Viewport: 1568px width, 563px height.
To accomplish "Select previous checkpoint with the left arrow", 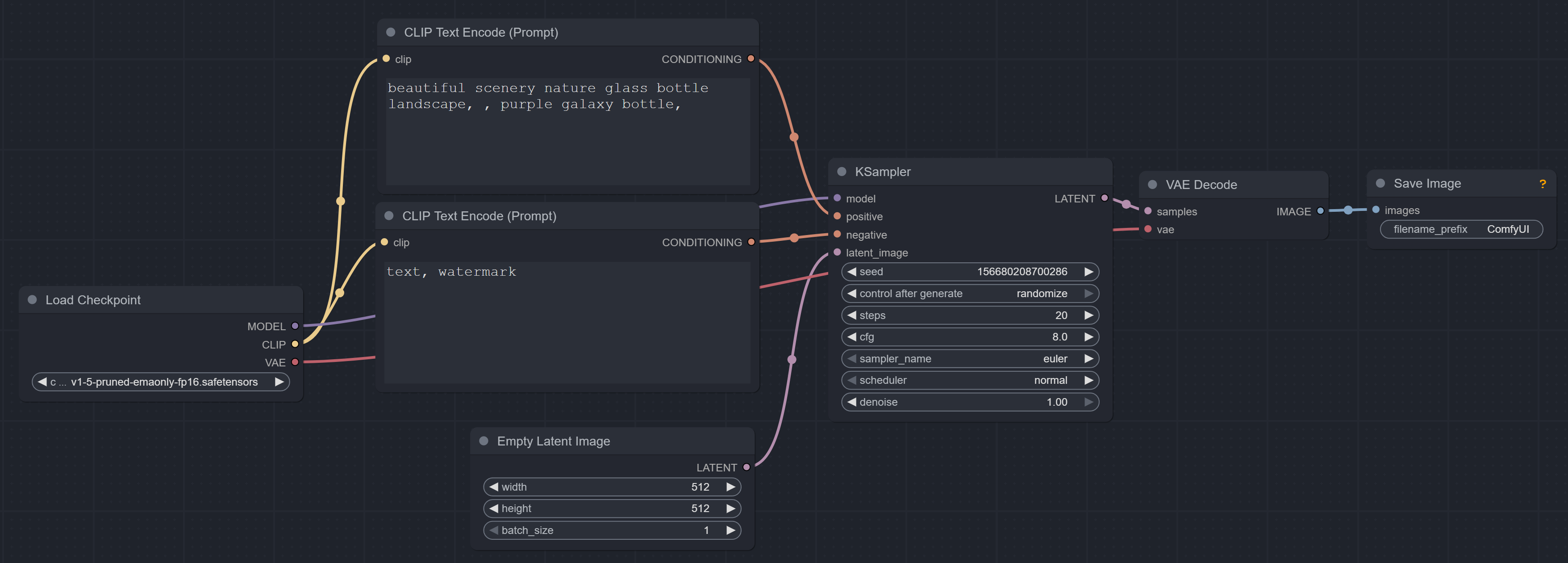I will tap(42, 382).
